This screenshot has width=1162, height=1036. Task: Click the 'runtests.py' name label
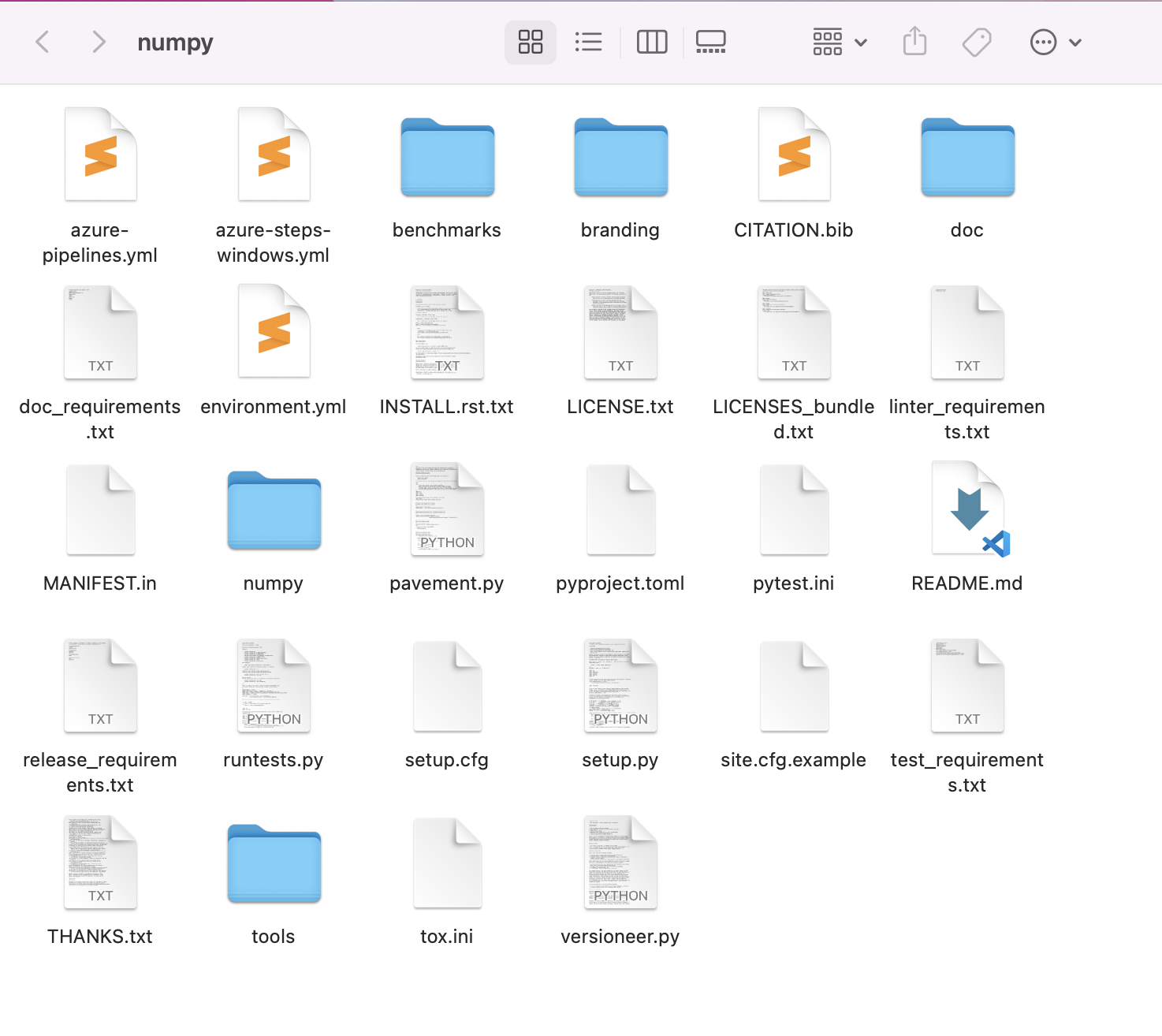coord(274,760)
